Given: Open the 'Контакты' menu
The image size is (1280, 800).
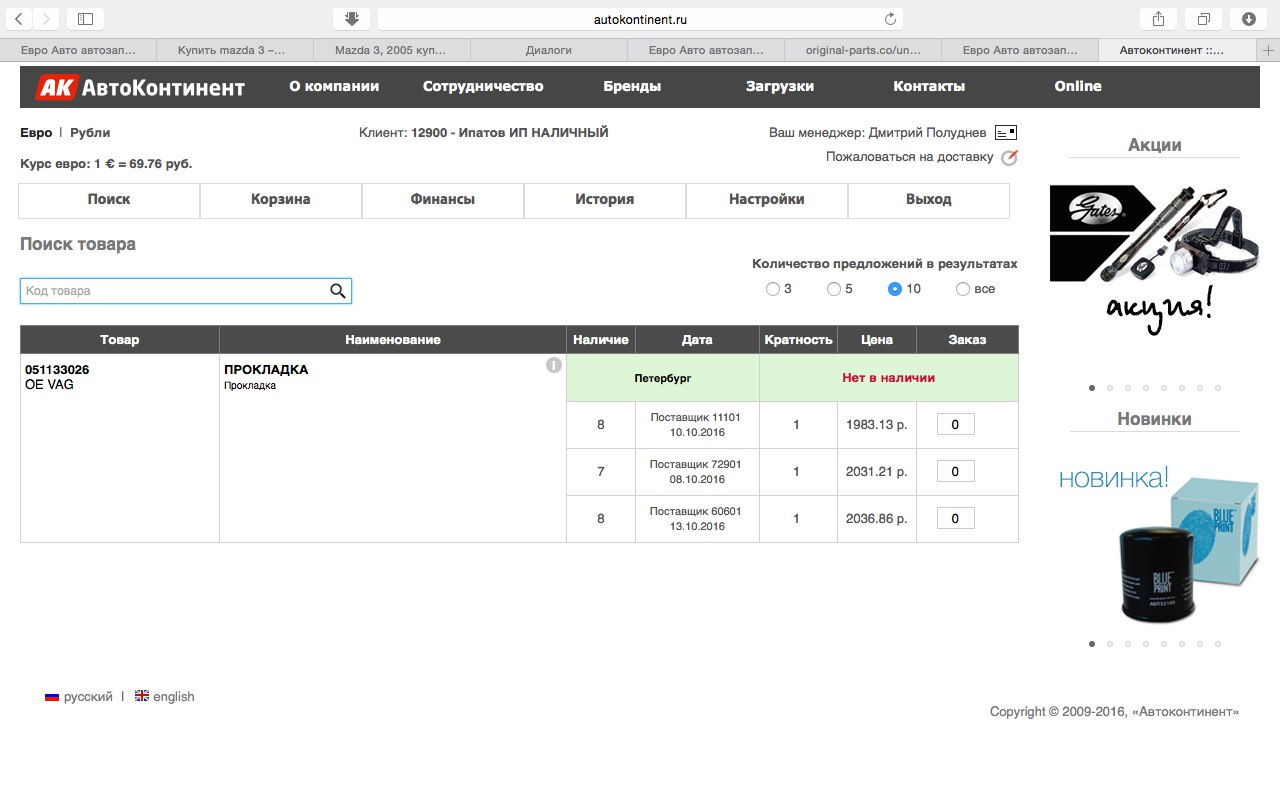Looking at the screenshot, I should click(x=929, y=86).
